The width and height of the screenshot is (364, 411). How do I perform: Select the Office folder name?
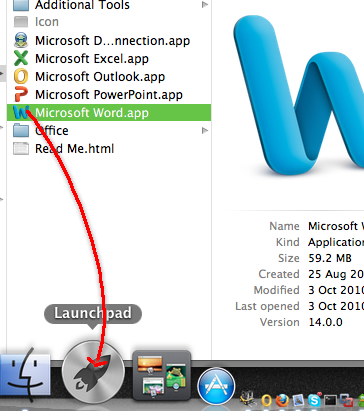52,131
